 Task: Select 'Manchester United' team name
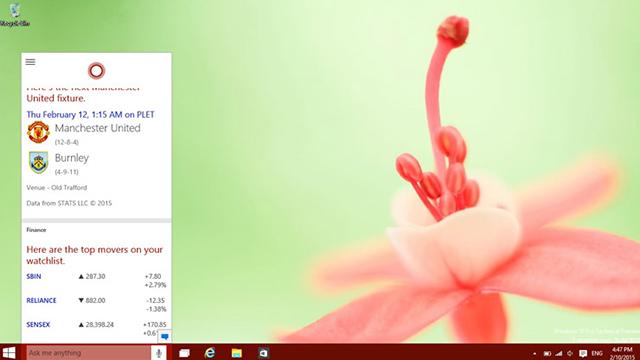(x=98, y=128)
